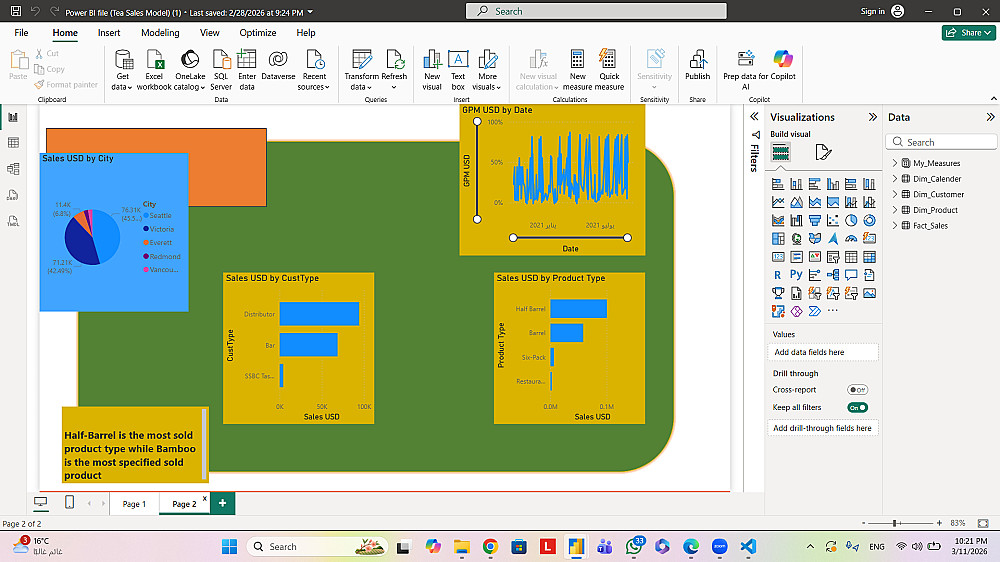Open the Format visual pane icon

[823, 152]
